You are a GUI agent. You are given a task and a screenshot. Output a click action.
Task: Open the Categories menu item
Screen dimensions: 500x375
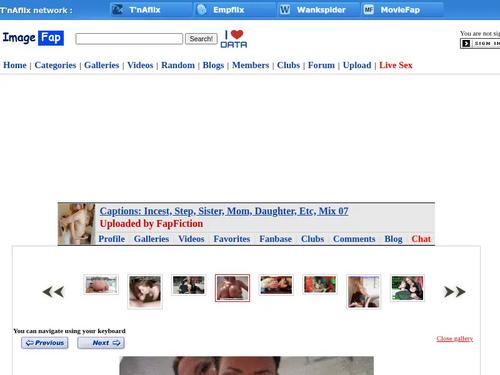point(55,65)
